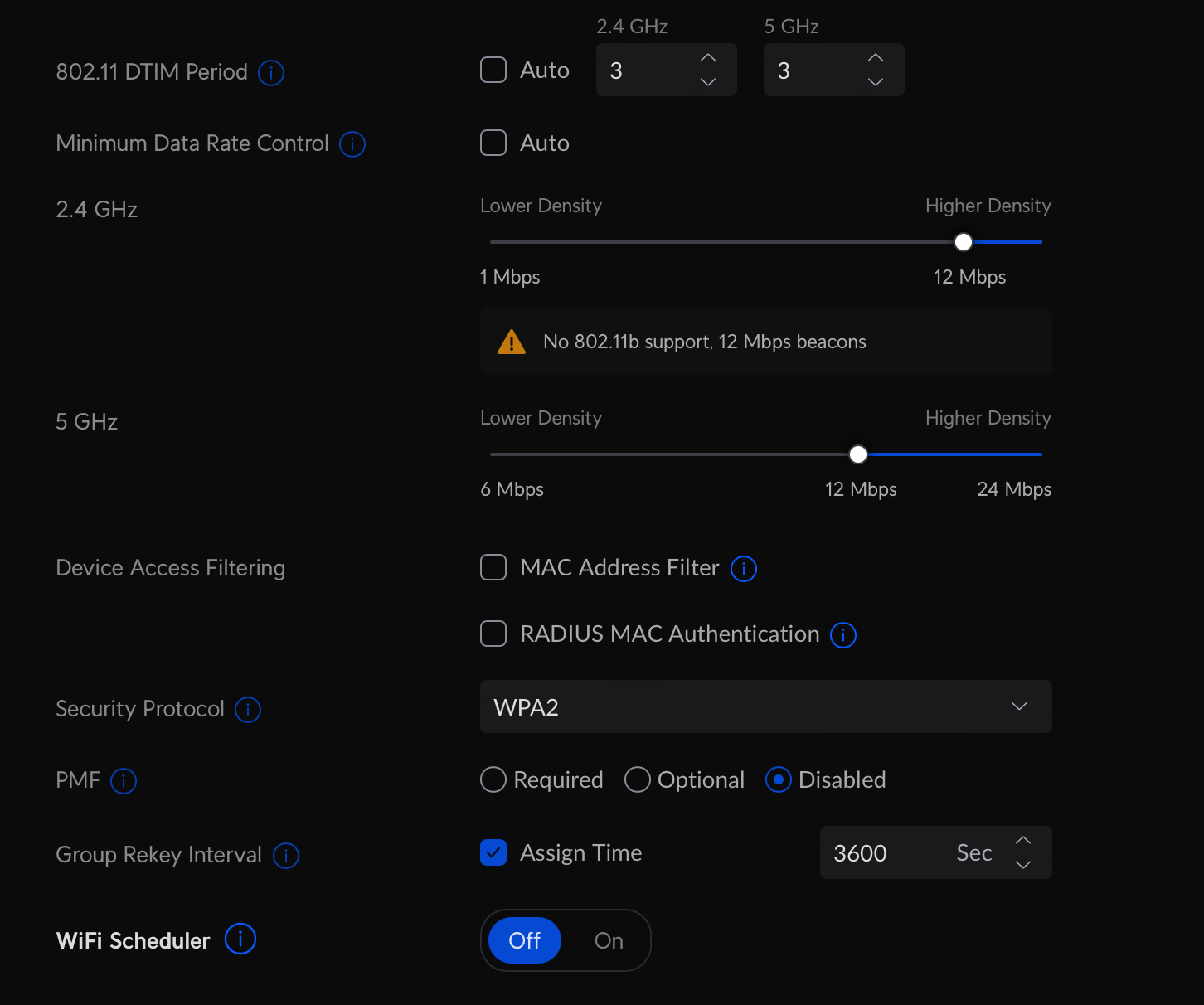Screen dimensions: 1204x1005
Task: Click the RADIUS MAC Authentication info icon
Action: click(842, 634)
